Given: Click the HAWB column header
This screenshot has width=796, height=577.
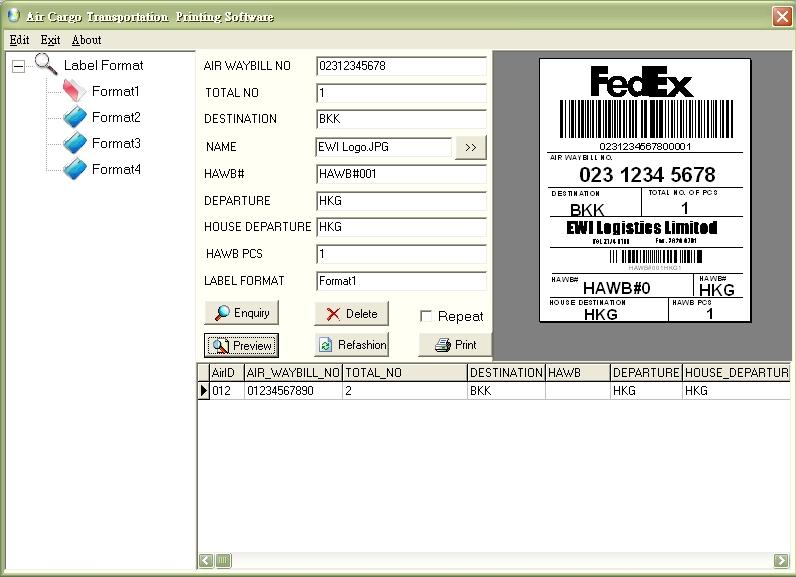Looking at the screenshot, I should [x=578, y=372].
